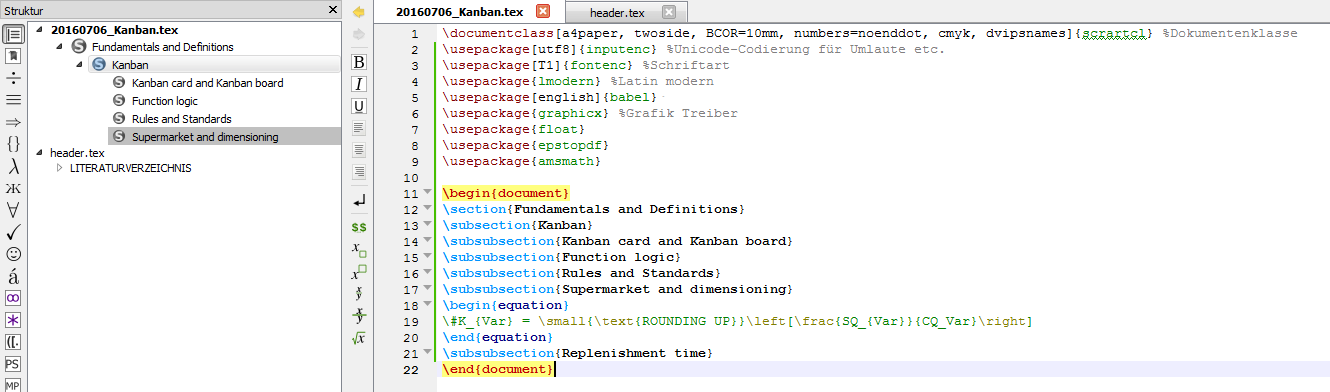
Task: Open Greek letters panel lambda icon
Action: coord(14,166)
